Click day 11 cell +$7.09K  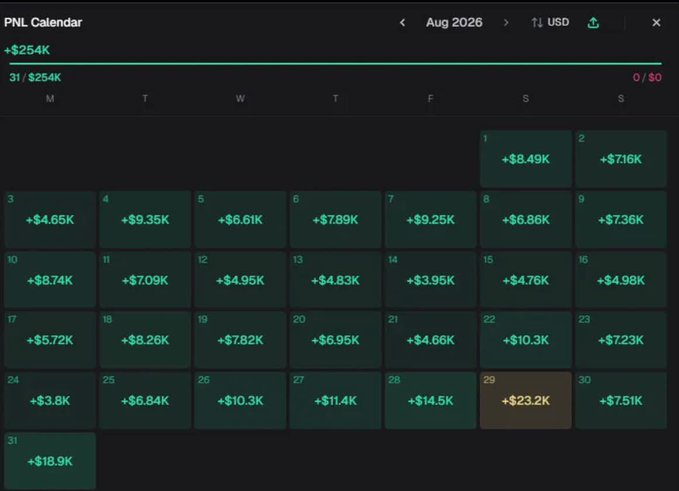145,280
